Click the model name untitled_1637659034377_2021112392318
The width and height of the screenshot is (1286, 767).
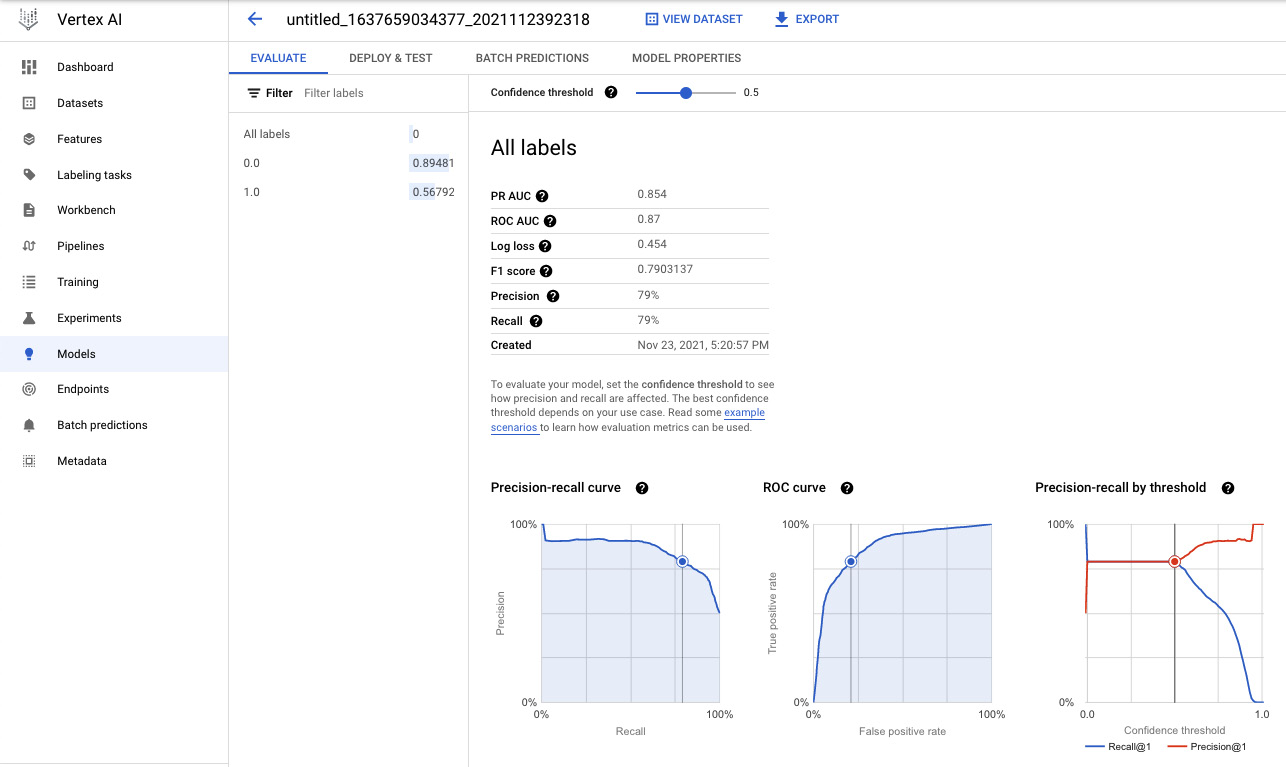[x=438, y=19]
